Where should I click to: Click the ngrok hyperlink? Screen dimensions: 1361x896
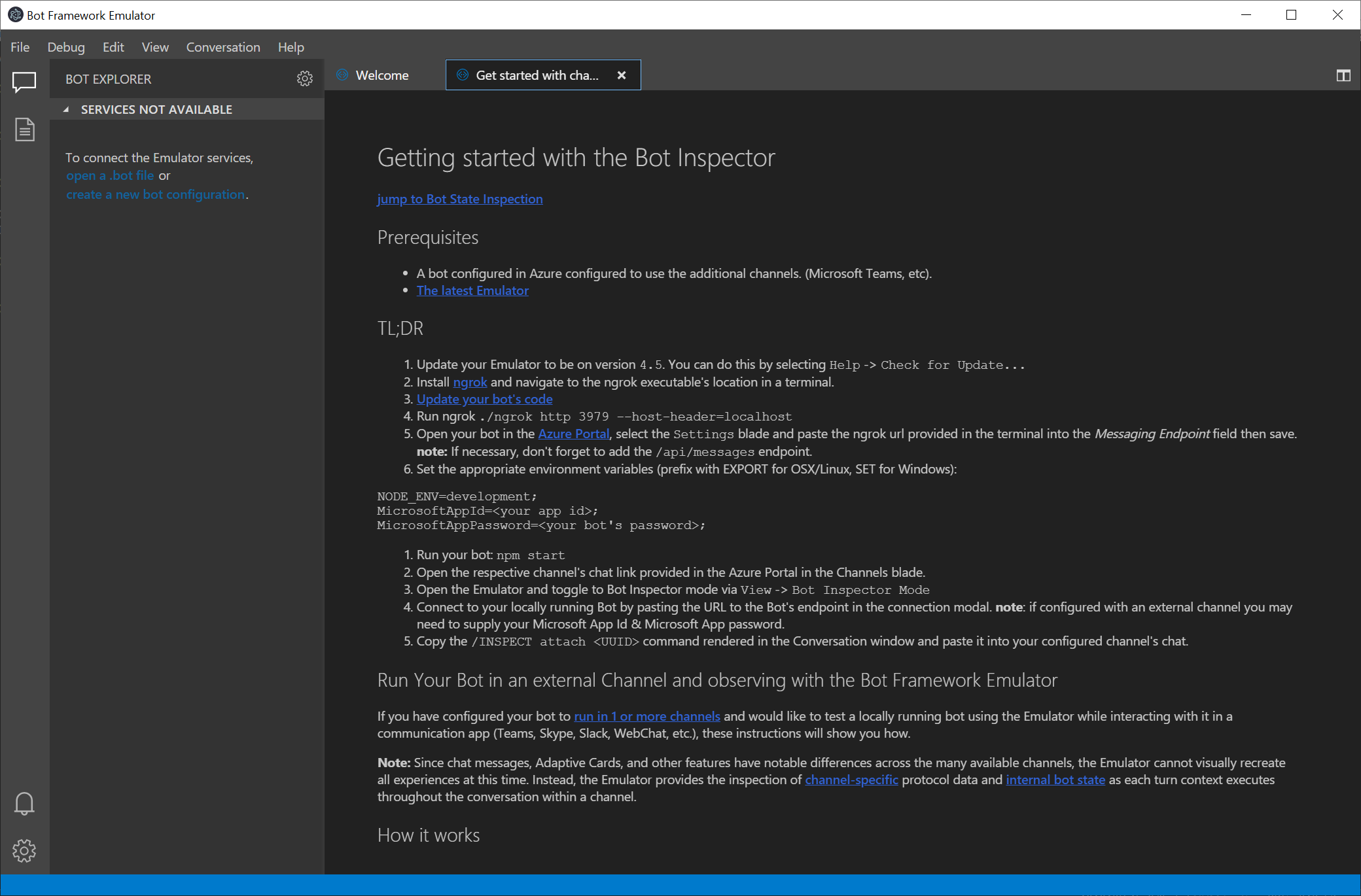[x=466, y=381]
